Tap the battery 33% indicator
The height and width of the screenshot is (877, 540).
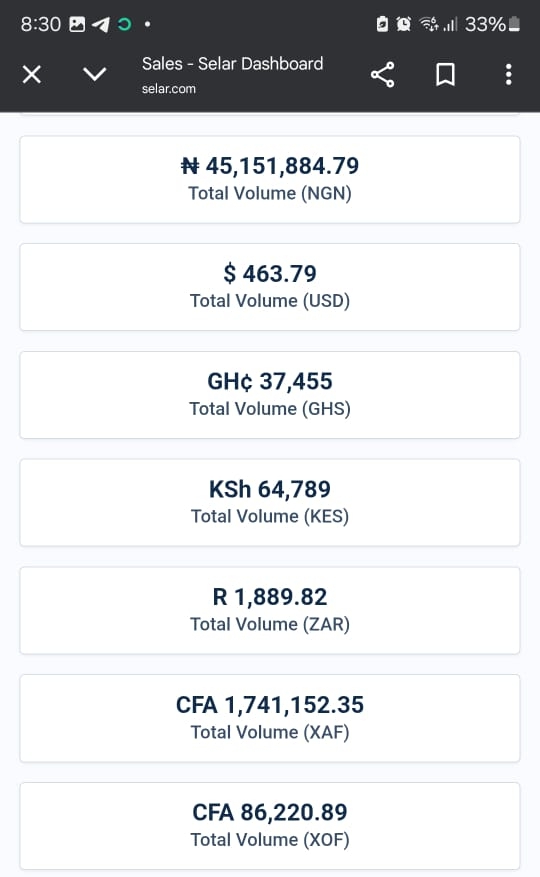coord(492,24)
